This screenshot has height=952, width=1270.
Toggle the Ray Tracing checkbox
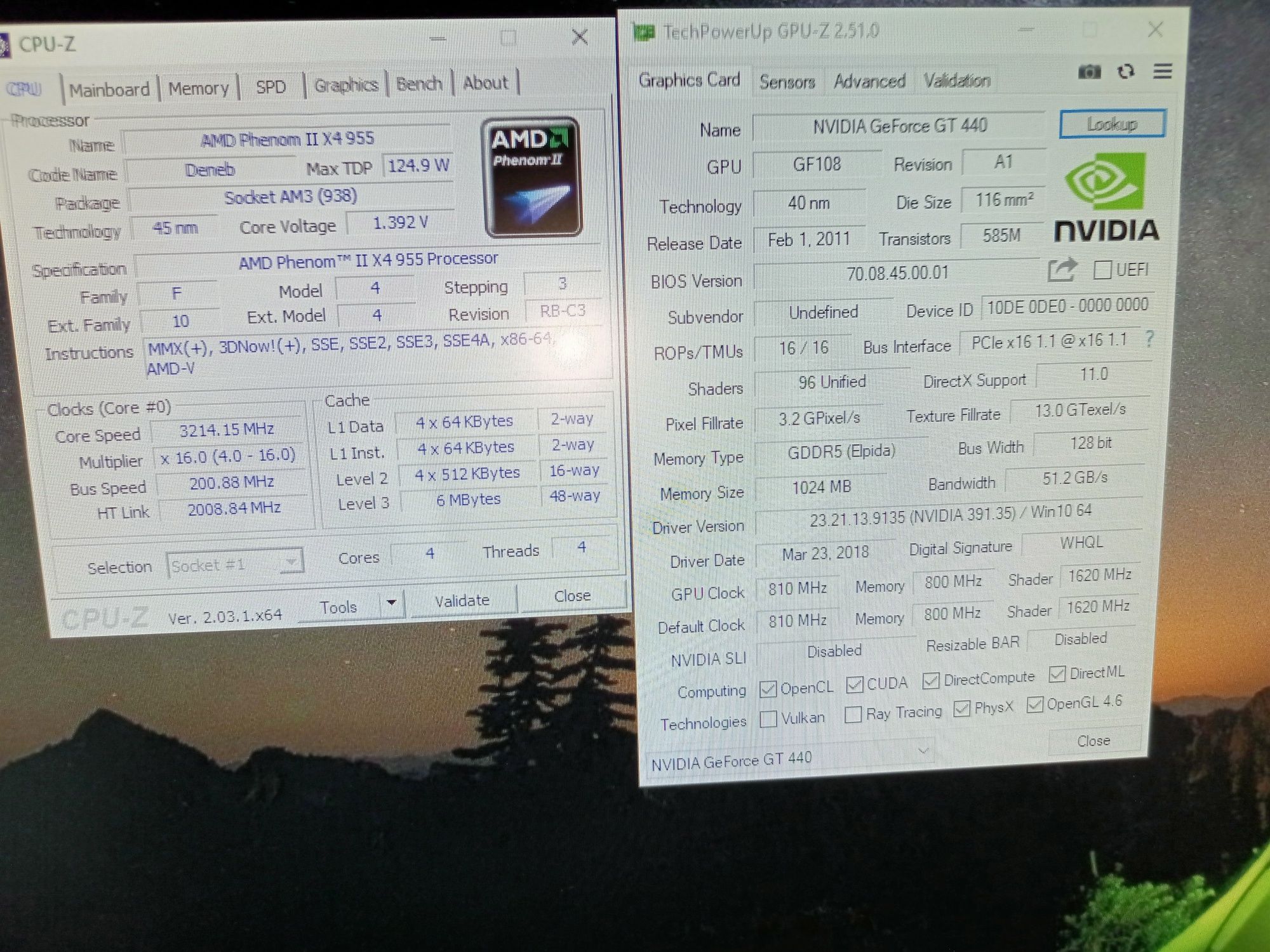(853, 715)
